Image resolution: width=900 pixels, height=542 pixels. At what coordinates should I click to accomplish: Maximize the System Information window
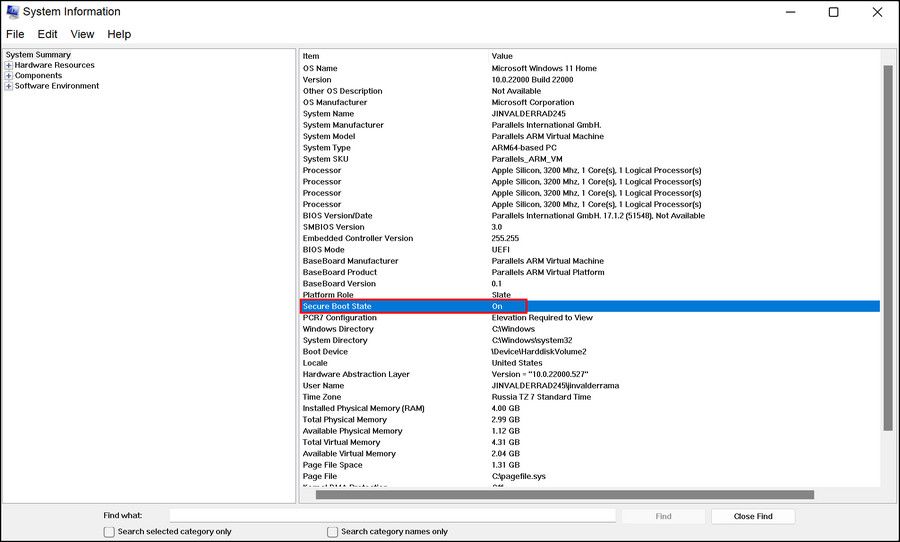coord(833,12)
